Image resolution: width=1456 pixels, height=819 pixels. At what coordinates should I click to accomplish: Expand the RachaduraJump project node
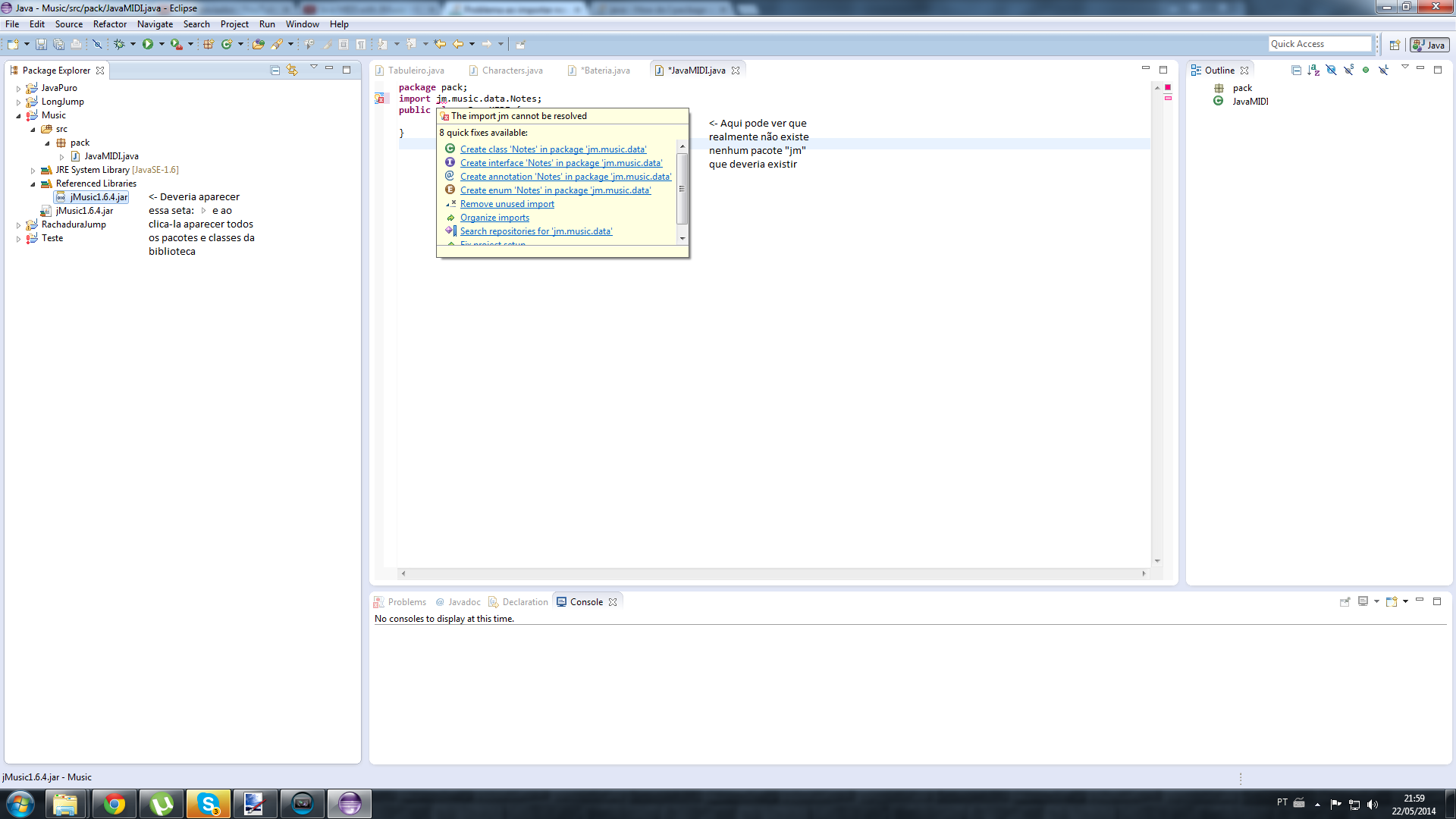pos(19,225)
